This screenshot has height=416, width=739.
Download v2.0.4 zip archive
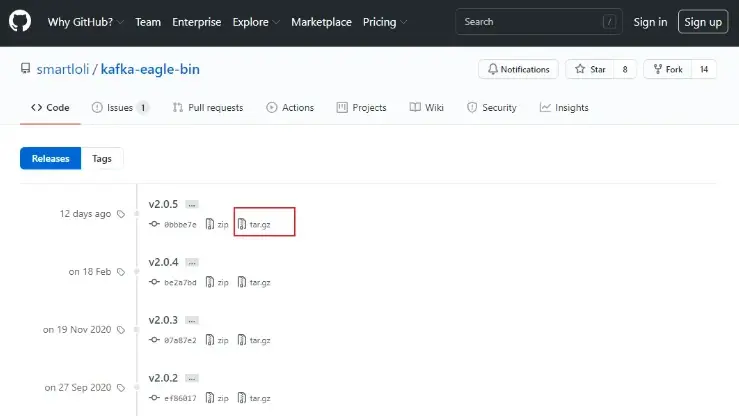coord(217,282)
